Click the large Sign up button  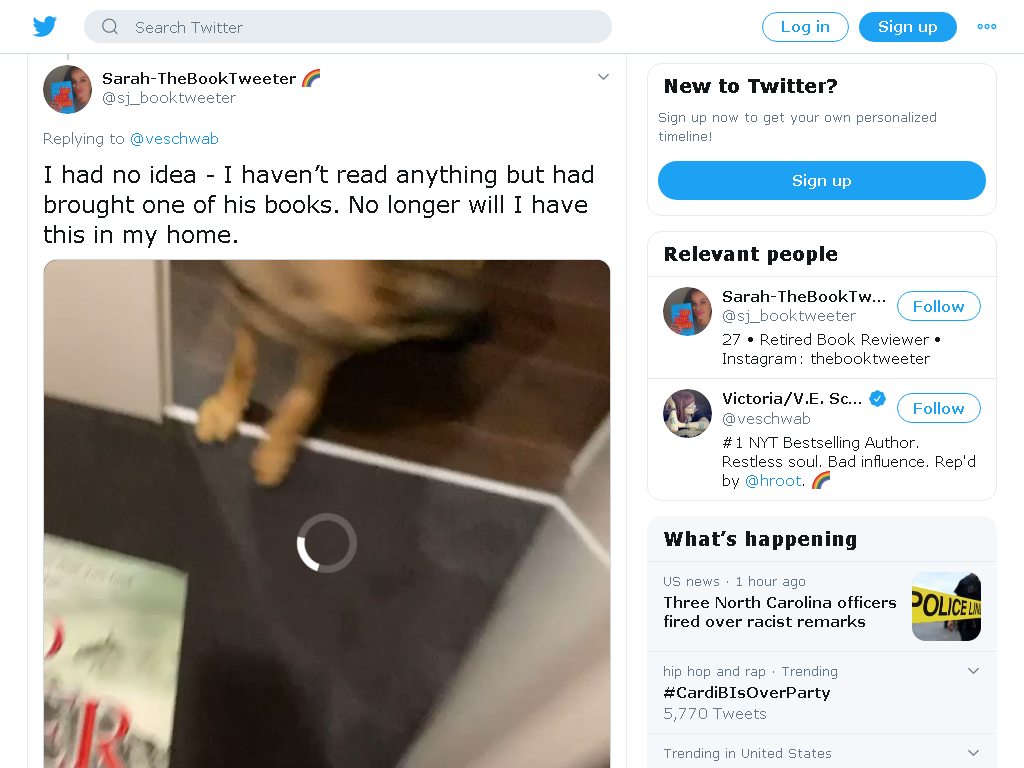tap(822, 180)
